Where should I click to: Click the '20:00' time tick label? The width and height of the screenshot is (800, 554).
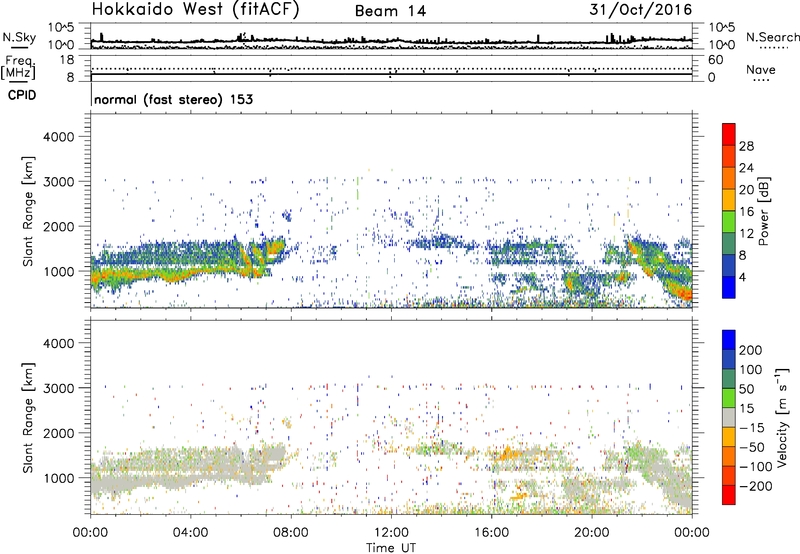click(x=592, y=533)
